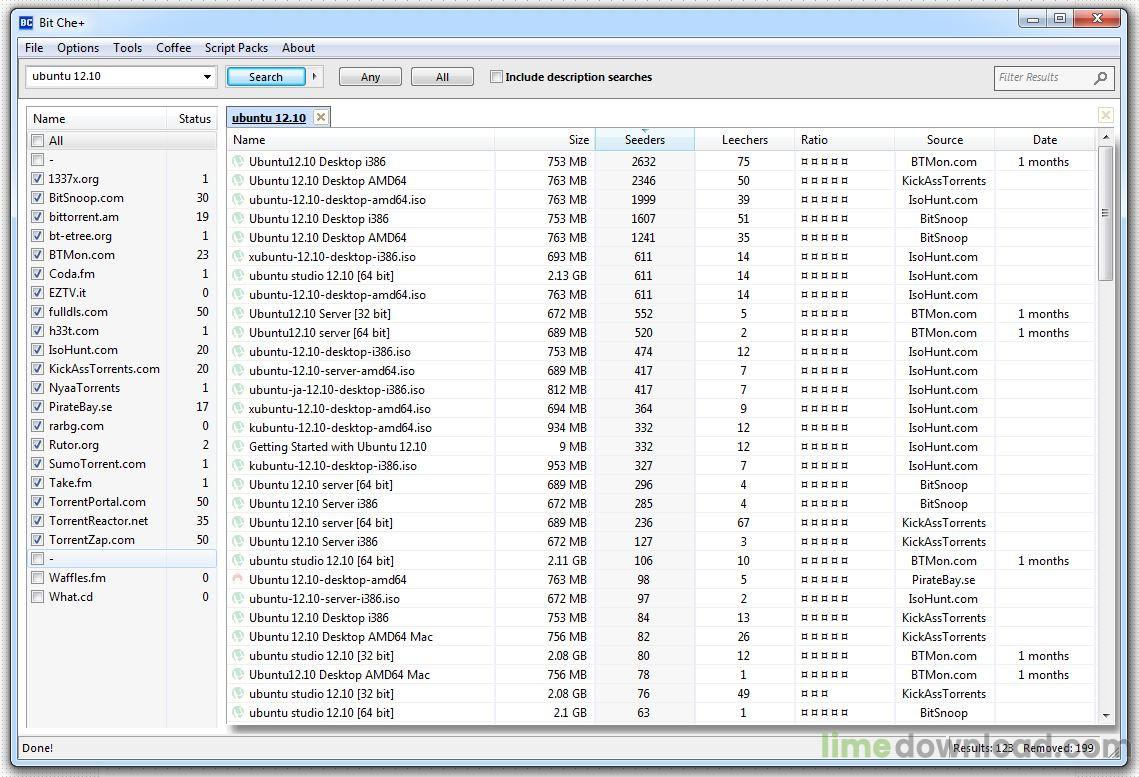Click icon of Ubuntu12.10 Desktop AMD64 Mac BTMon.com row
This screenshot has height=777, width=1139.
(x=238, y=675)
